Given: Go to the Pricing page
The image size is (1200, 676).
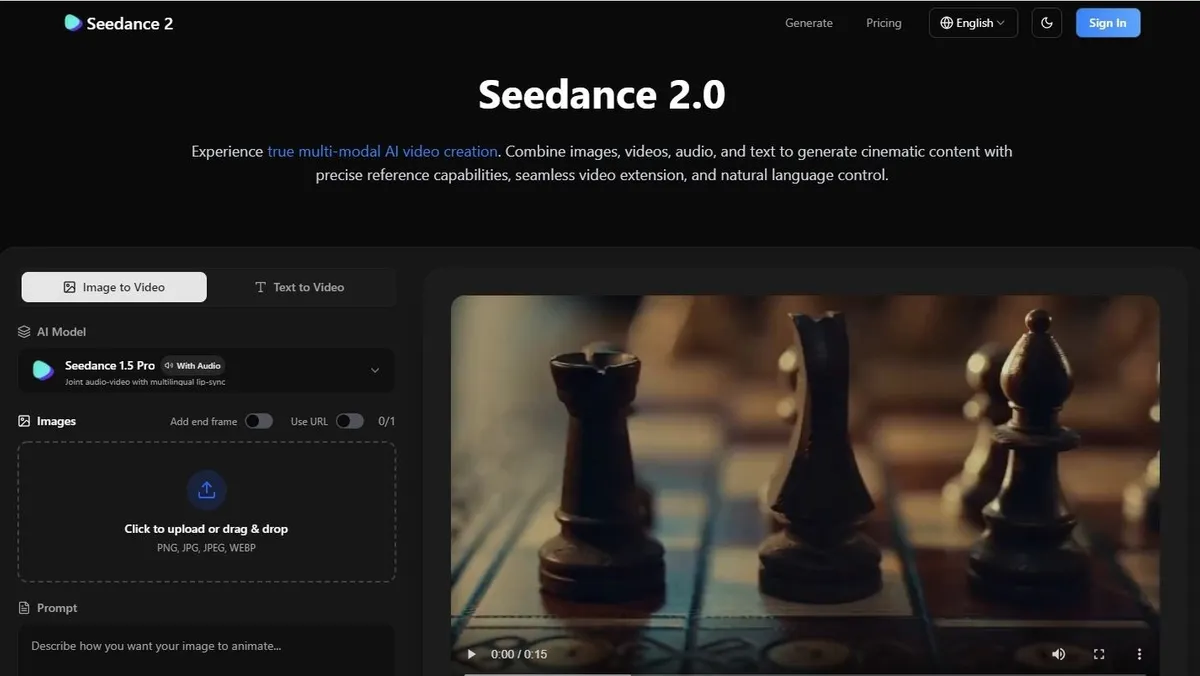Looking at the screenshot, I should [x=883, y=23].
